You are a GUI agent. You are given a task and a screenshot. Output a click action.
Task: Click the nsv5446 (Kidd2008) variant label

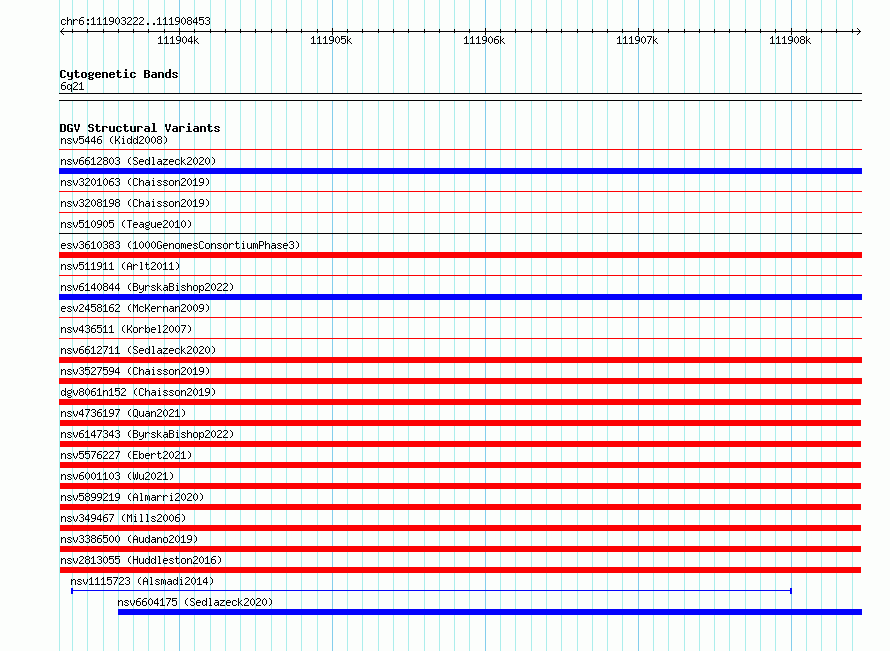coord(114,140)
